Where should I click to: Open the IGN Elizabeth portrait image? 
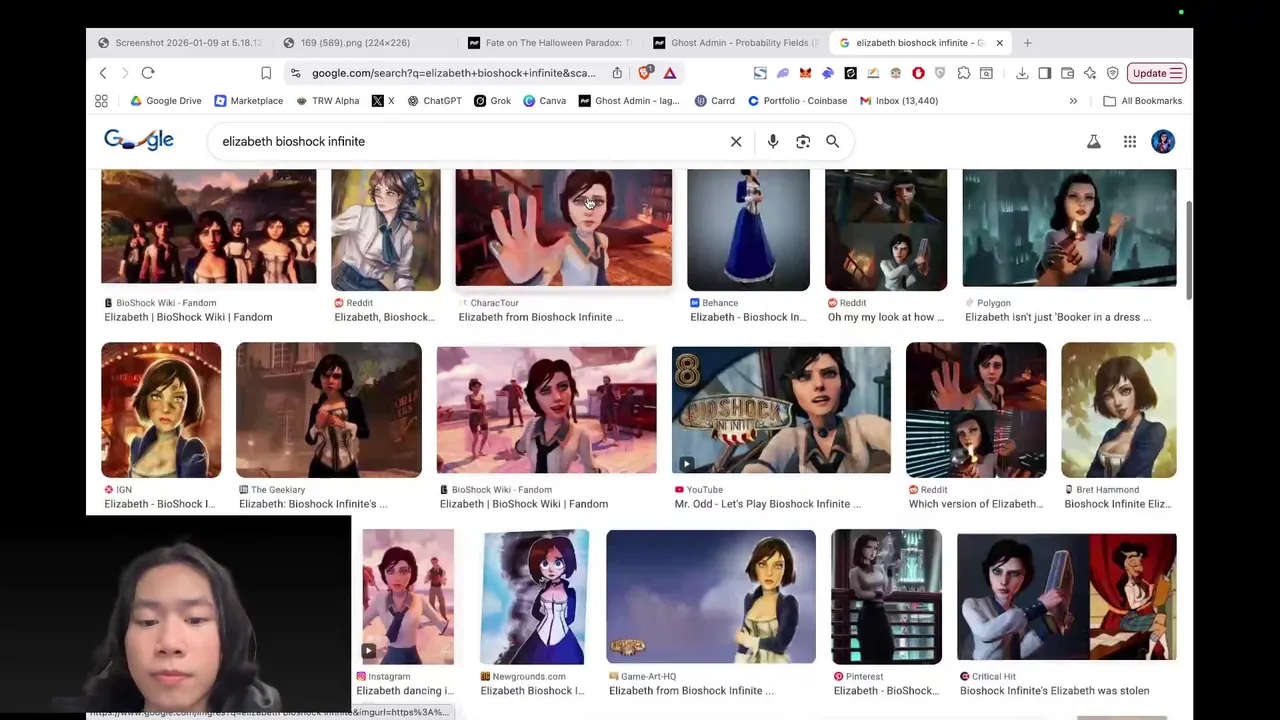click(161, 410)
